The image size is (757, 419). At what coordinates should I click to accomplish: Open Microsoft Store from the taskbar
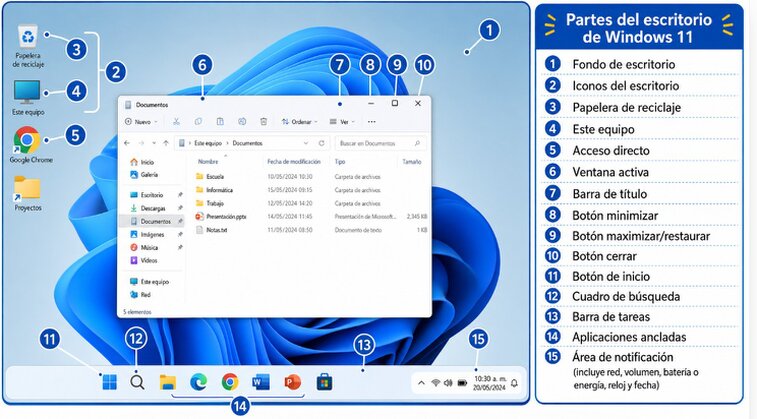pyautogui.click(x=324, y=382)
